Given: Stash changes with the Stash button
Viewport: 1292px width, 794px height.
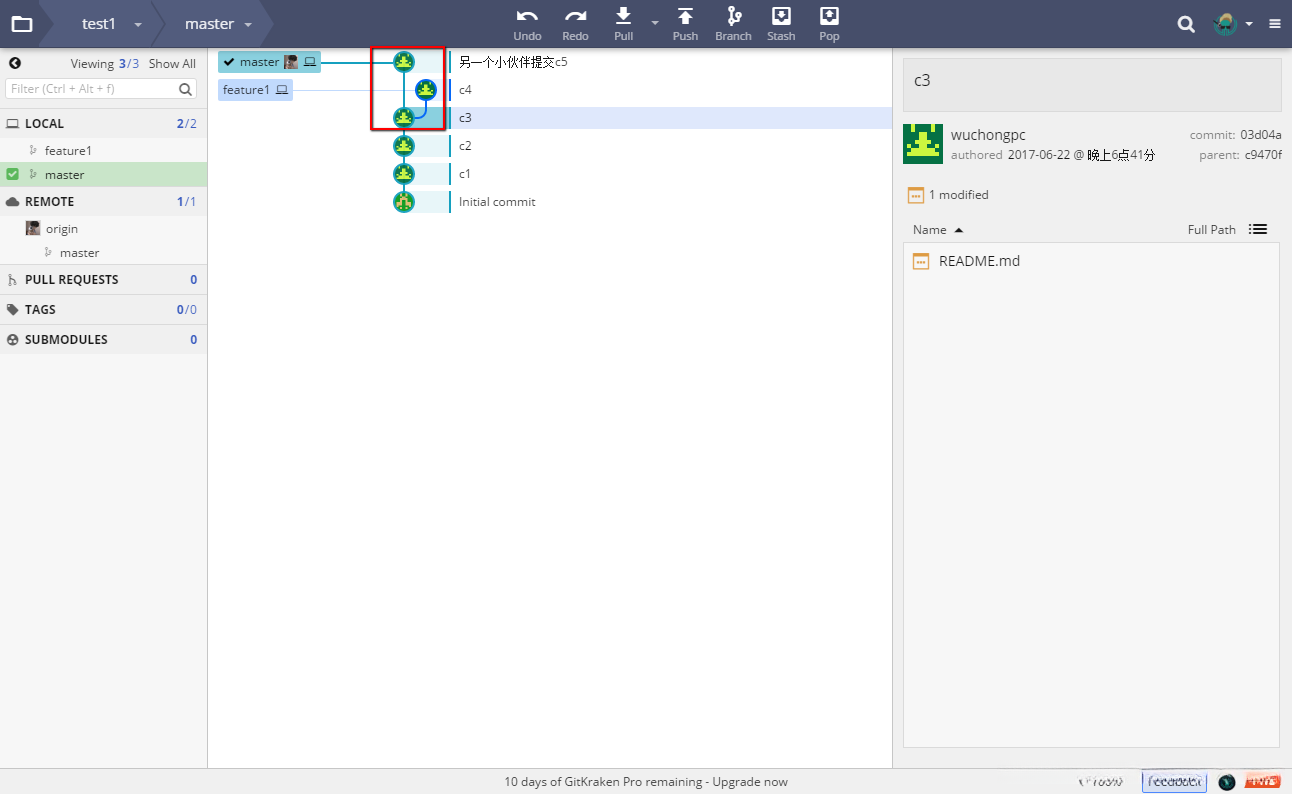Looking at the screenshot, I should 781,25.
